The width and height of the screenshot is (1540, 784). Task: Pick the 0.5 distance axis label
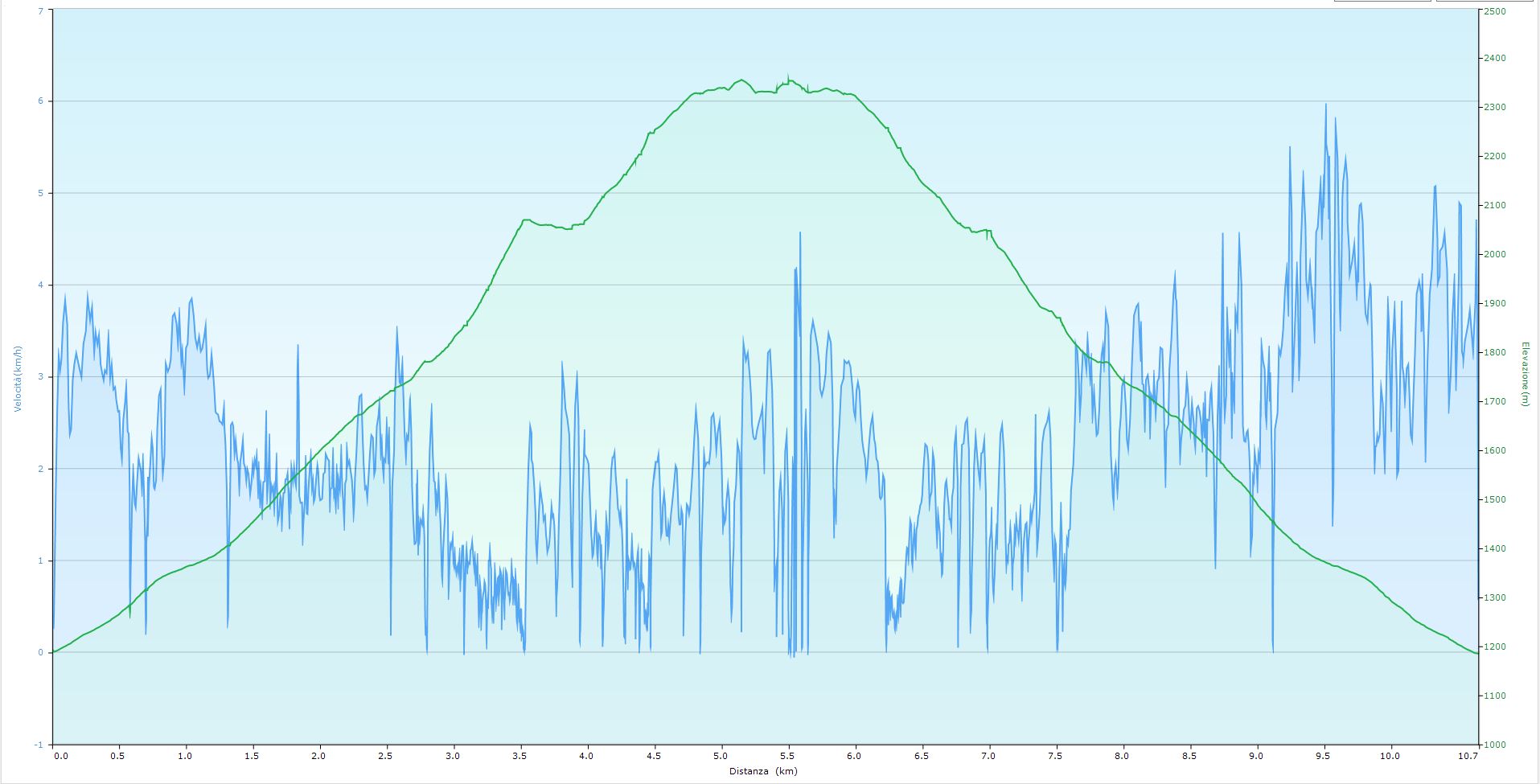[x=118, y=756]
